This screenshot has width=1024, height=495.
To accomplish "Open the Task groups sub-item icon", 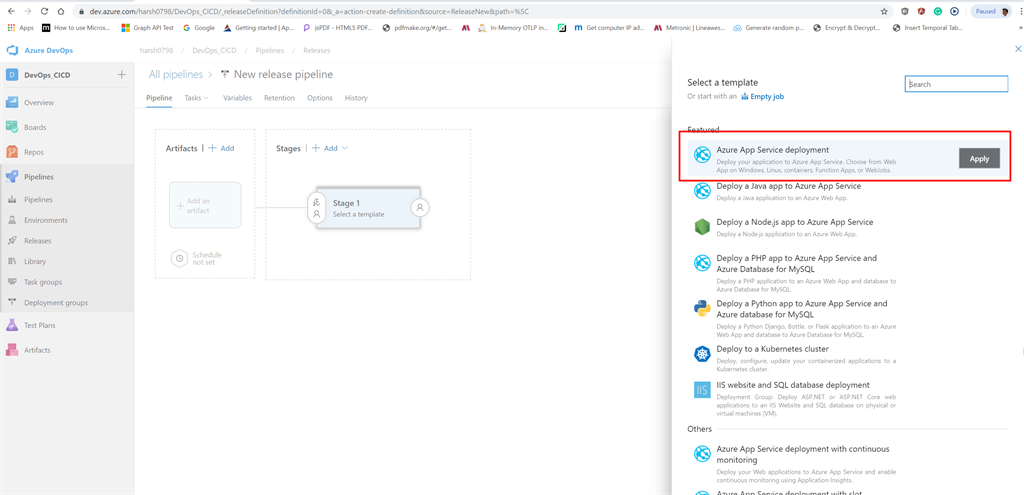I will (x=12, y=282).
